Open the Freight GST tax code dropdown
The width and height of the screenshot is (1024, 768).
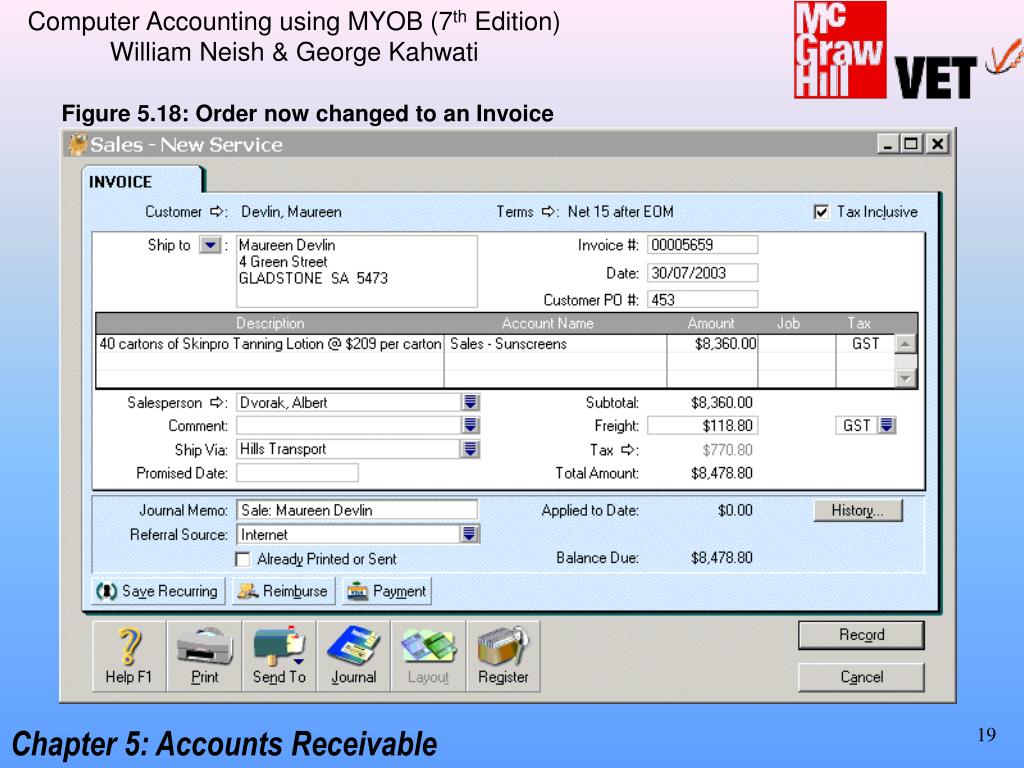pos(886,426)
